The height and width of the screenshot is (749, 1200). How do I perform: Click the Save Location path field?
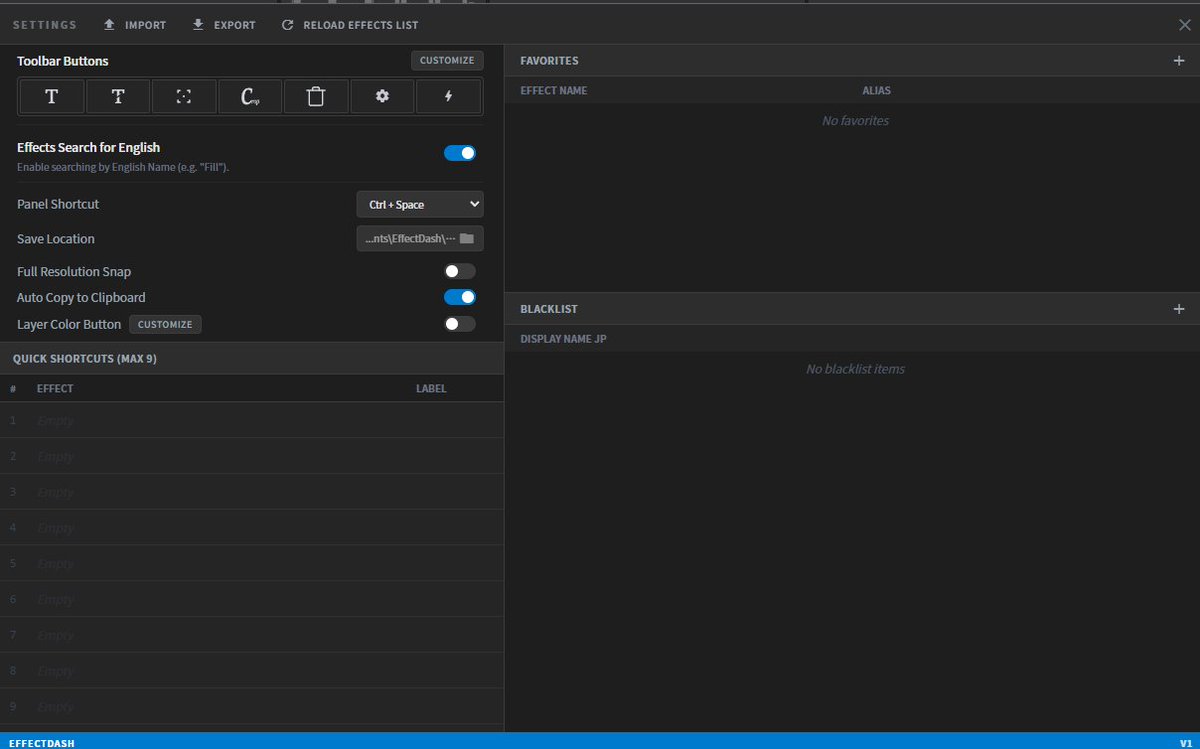coord(420,239)
